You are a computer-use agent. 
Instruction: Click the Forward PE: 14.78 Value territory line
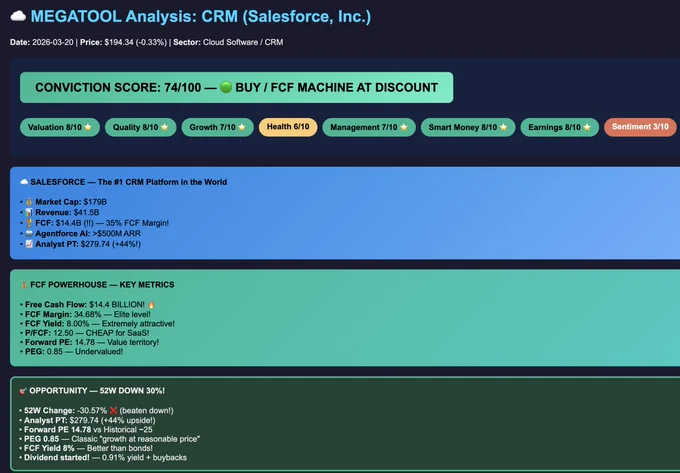[x=92, y=343]
